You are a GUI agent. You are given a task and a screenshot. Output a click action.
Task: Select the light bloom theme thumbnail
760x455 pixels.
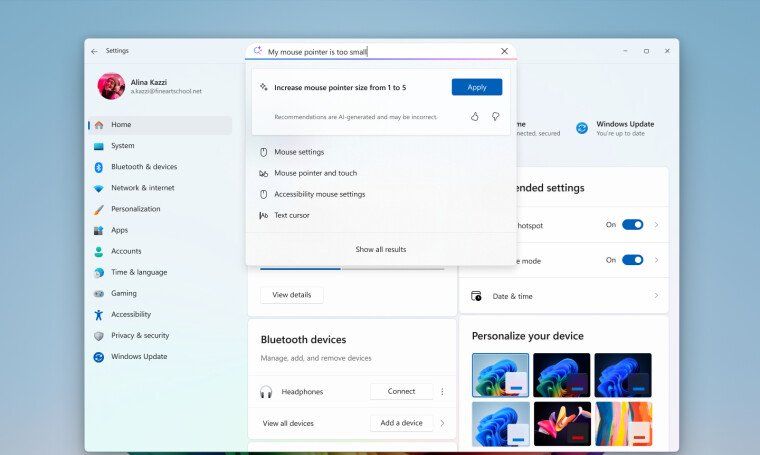[x=500, y=375]
